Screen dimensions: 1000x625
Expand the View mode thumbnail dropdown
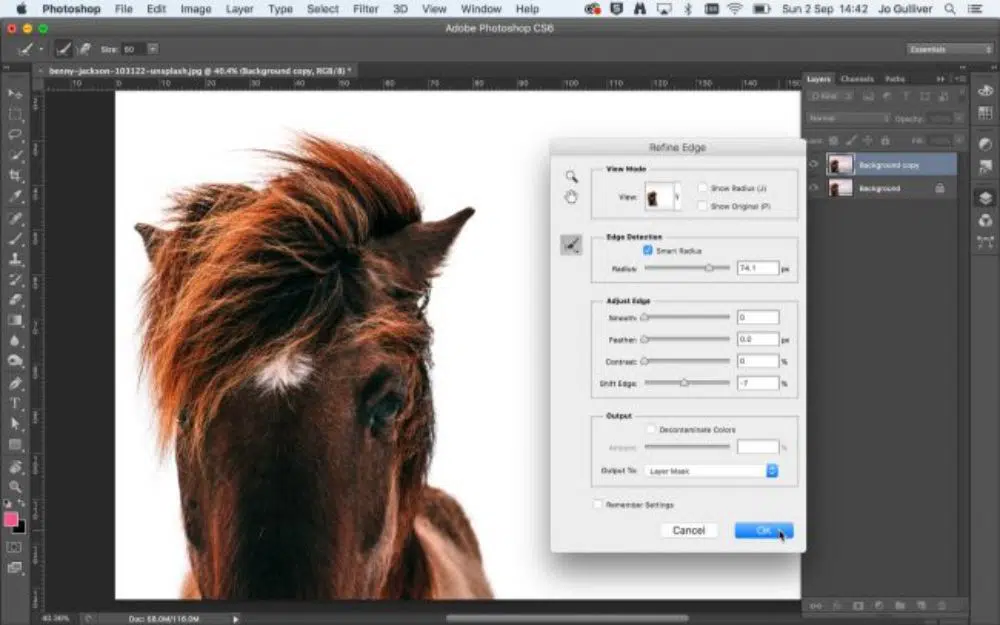[x=677, y=196]
